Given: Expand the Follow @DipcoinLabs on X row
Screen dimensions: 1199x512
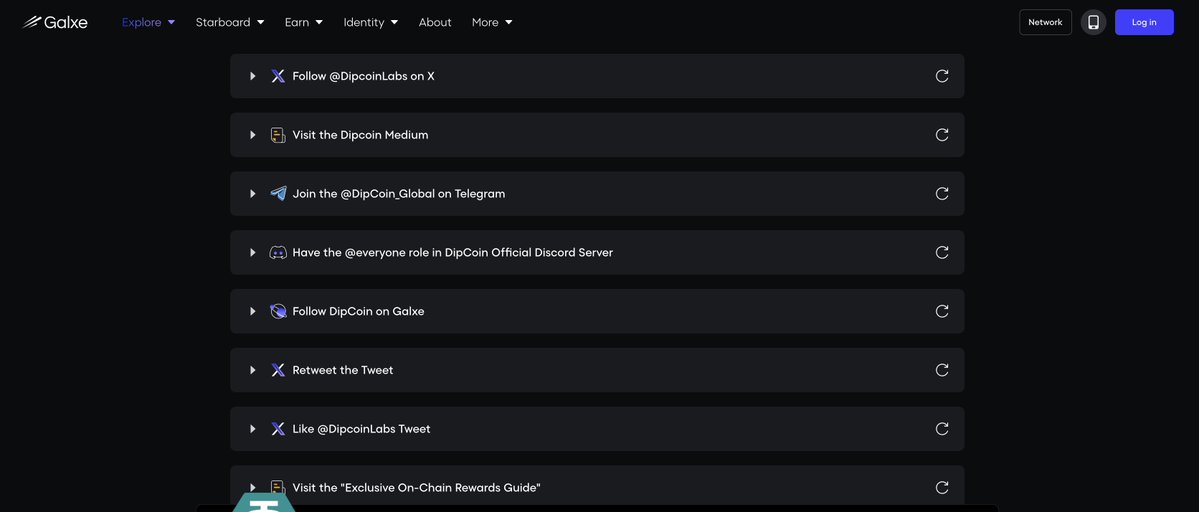Looking at the screenshot, I should (x=252, y=76).
